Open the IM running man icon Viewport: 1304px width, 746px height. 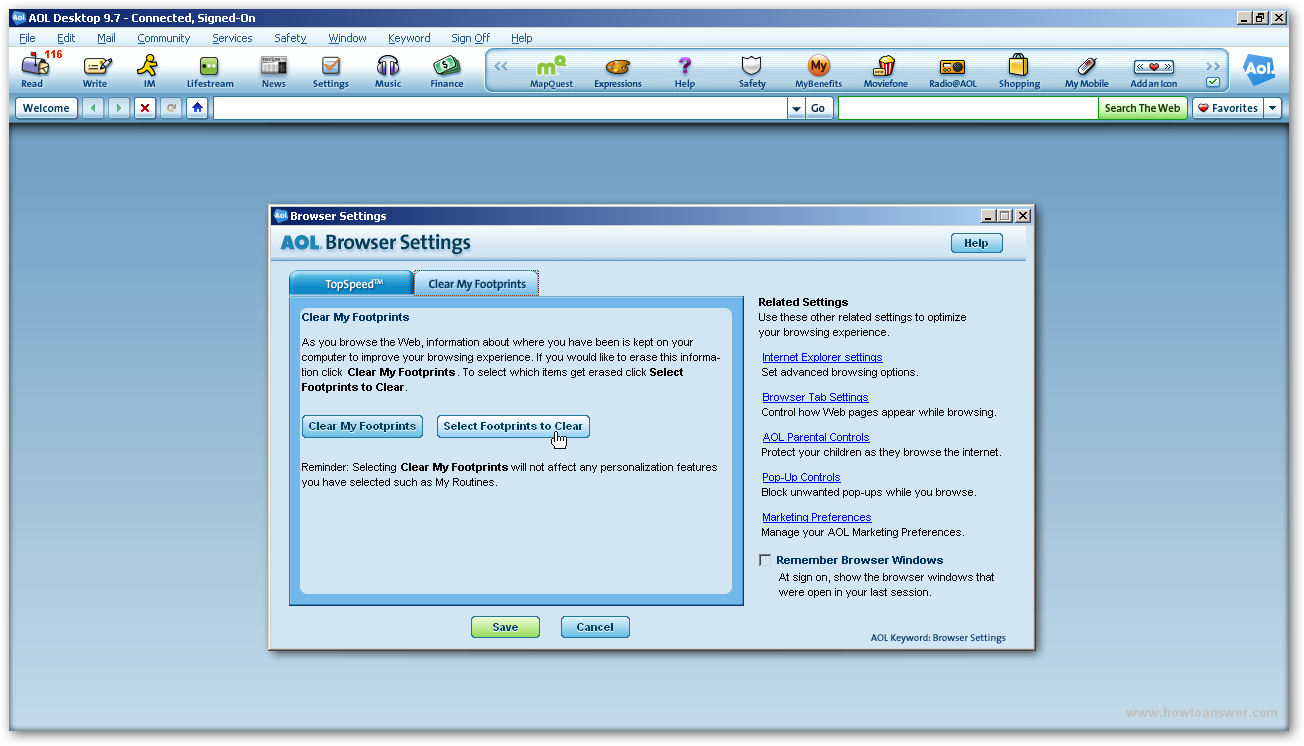pos(149,70)
